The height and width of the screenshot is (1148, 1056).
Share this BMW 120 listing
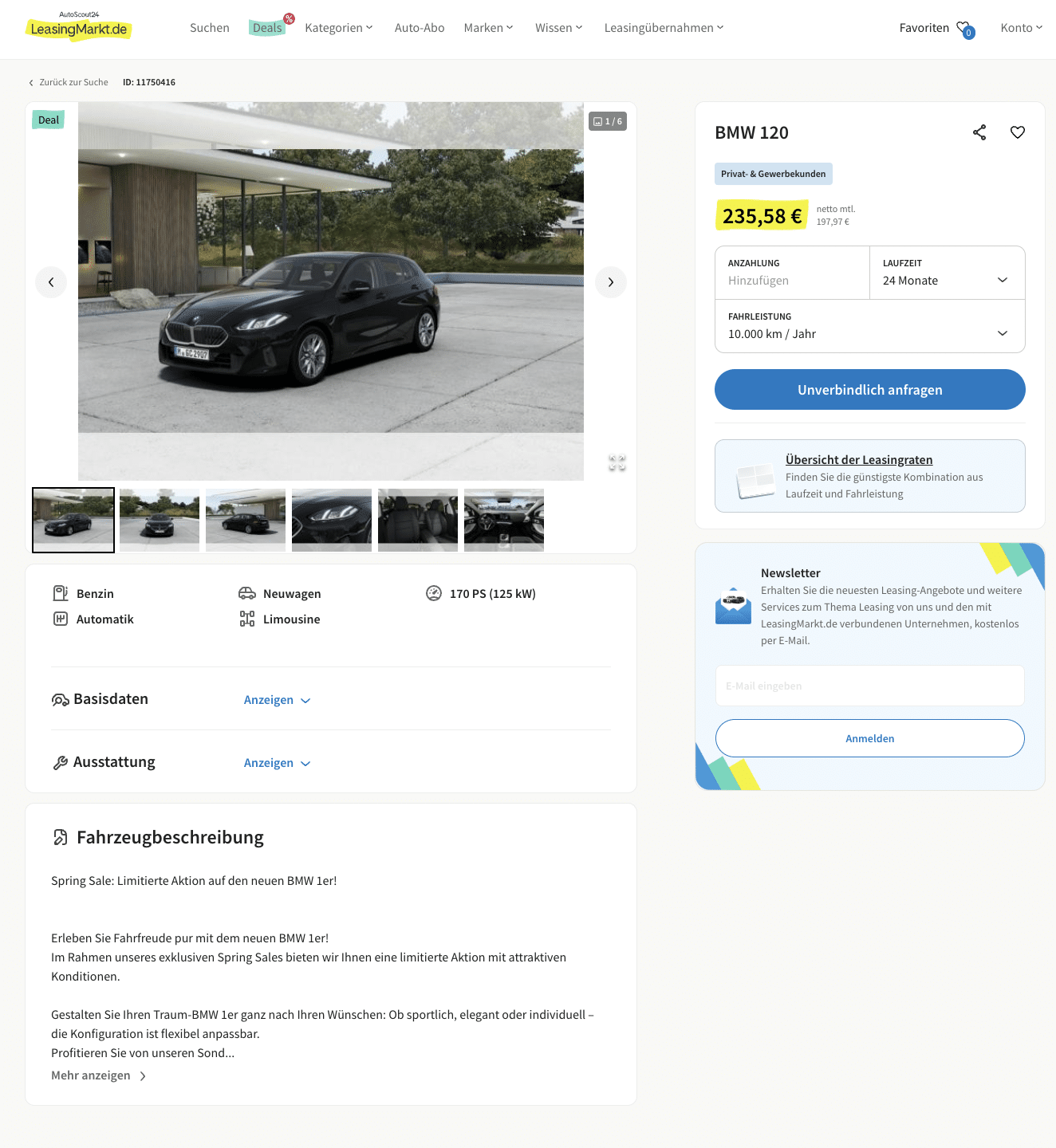[979, 132]
